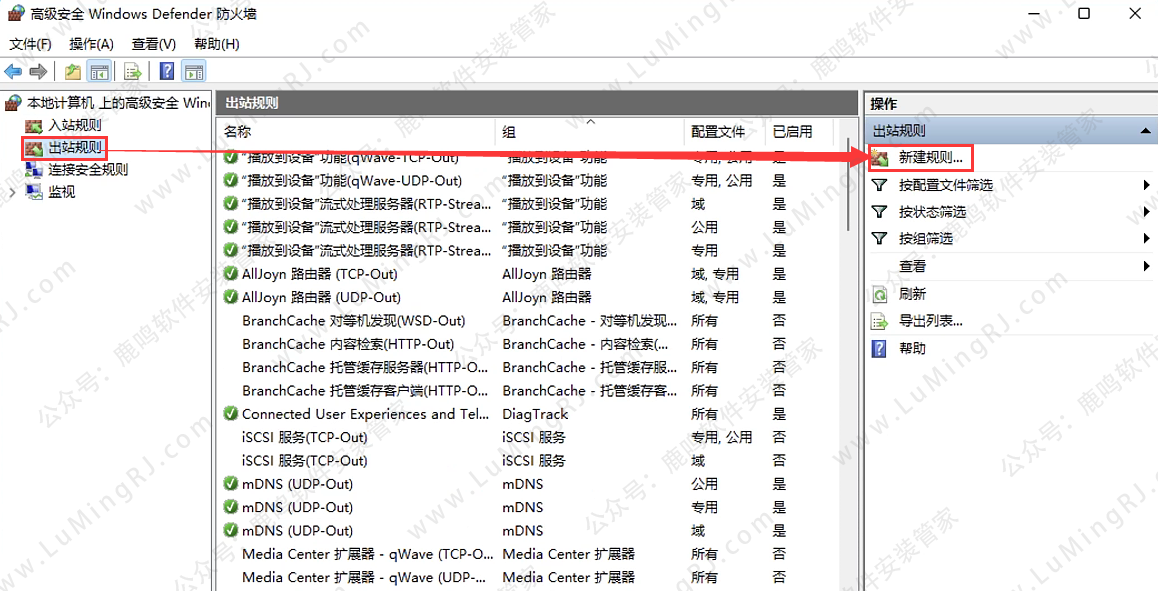Screen dimensions: 1158x591
Task: Open the 查看(V) menu
Action: (x=153, y=44)
